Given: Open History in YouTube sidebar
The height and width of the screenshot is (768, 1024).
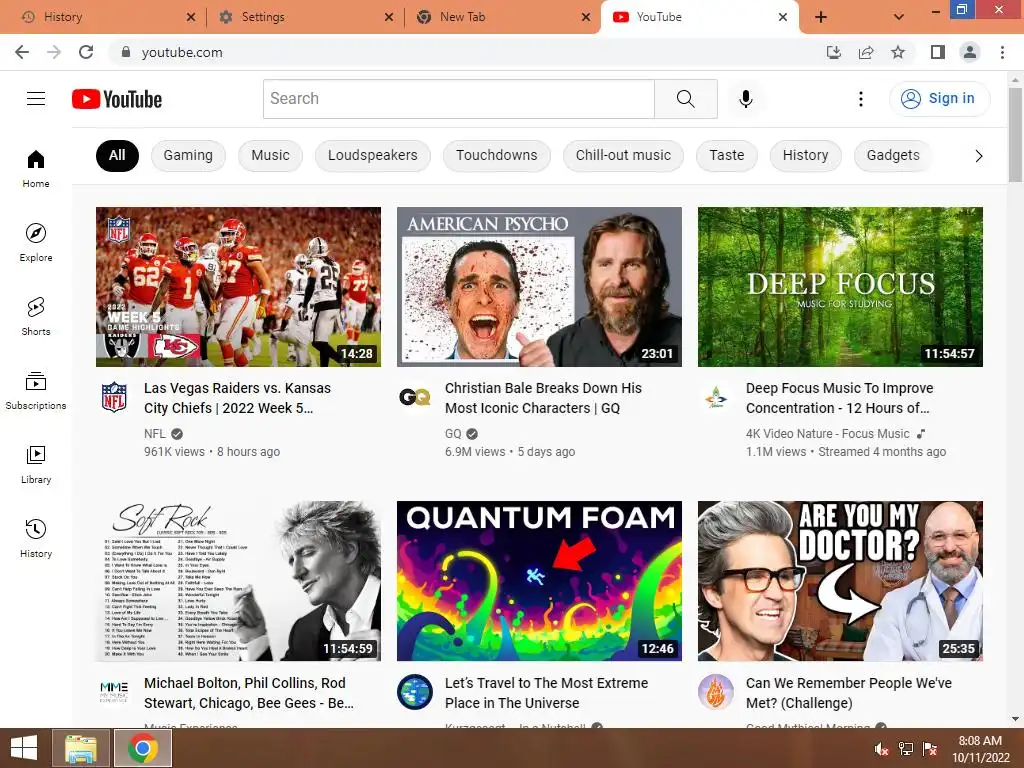Looking at the screenshot, I should point(36,538).
